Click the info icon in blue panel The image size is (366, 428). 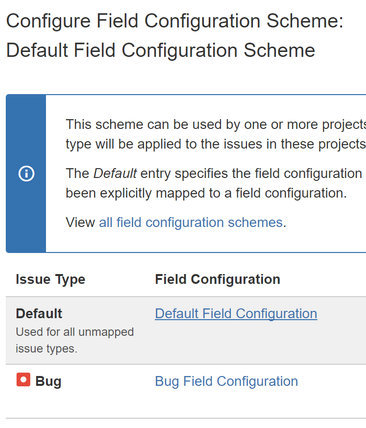point(26,174)
